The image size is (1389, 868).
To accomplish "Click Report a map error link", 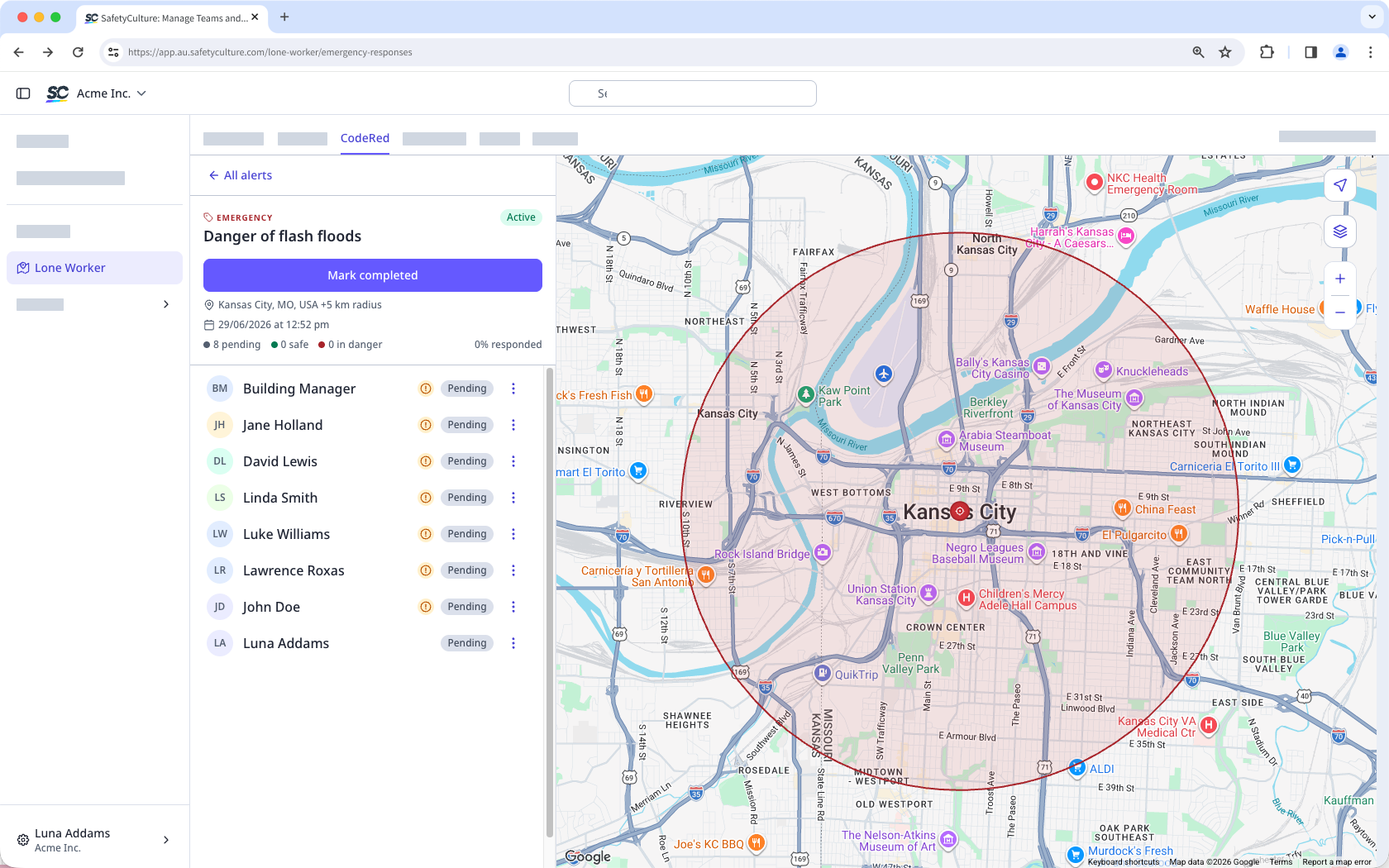I will pyautogui.click(x=1337, y=862).
